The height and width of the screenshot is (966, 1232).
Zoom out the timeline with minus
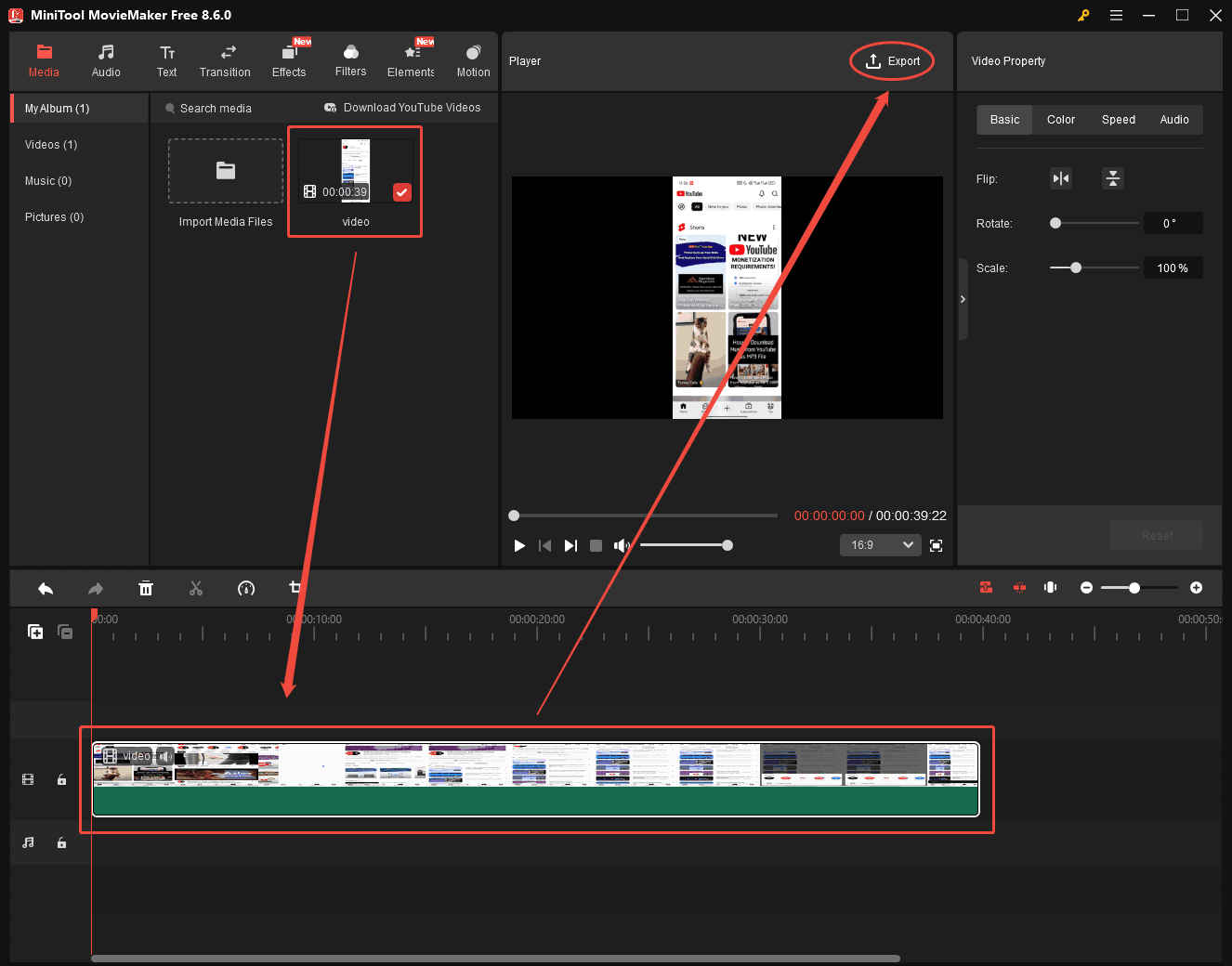point(1086,588)
